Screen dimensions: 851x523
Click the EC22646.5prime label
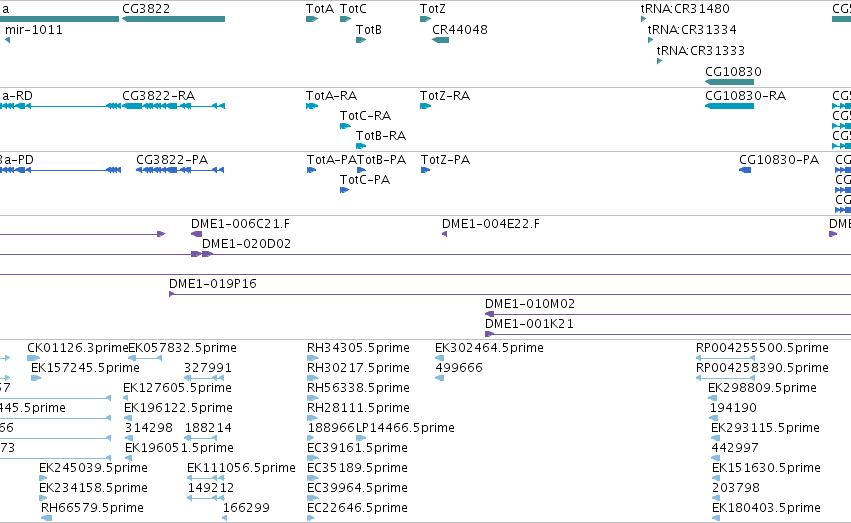coord(358,508)
